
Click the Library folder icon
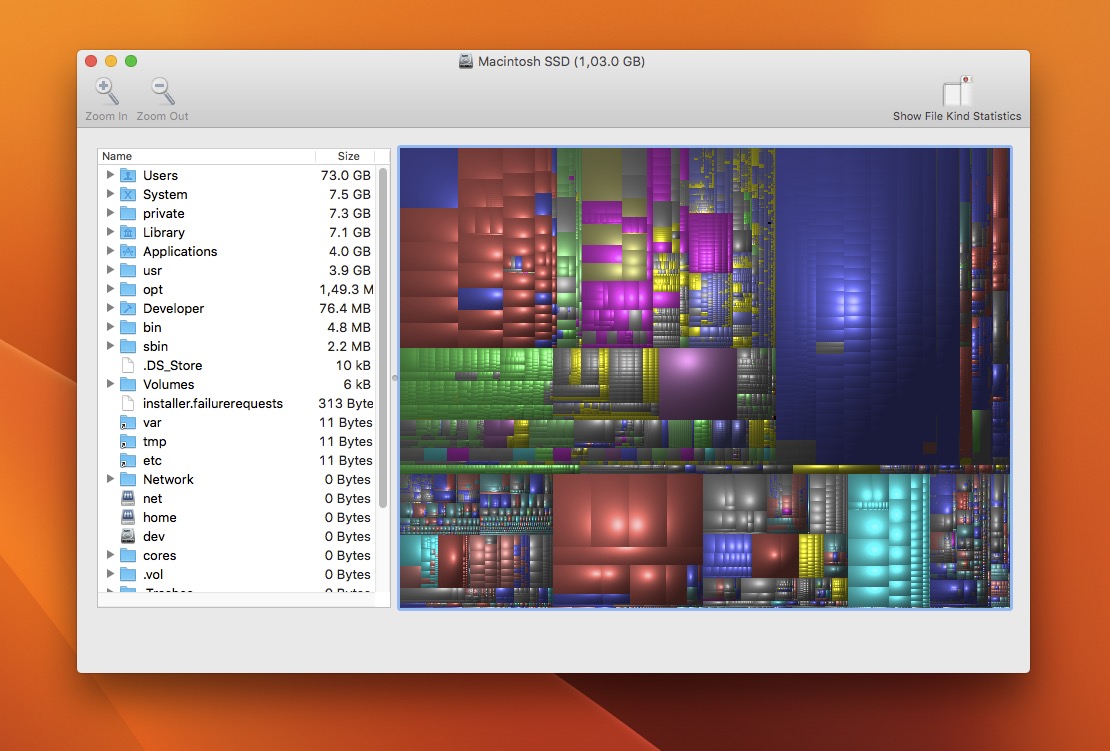[x=127, y=232]
